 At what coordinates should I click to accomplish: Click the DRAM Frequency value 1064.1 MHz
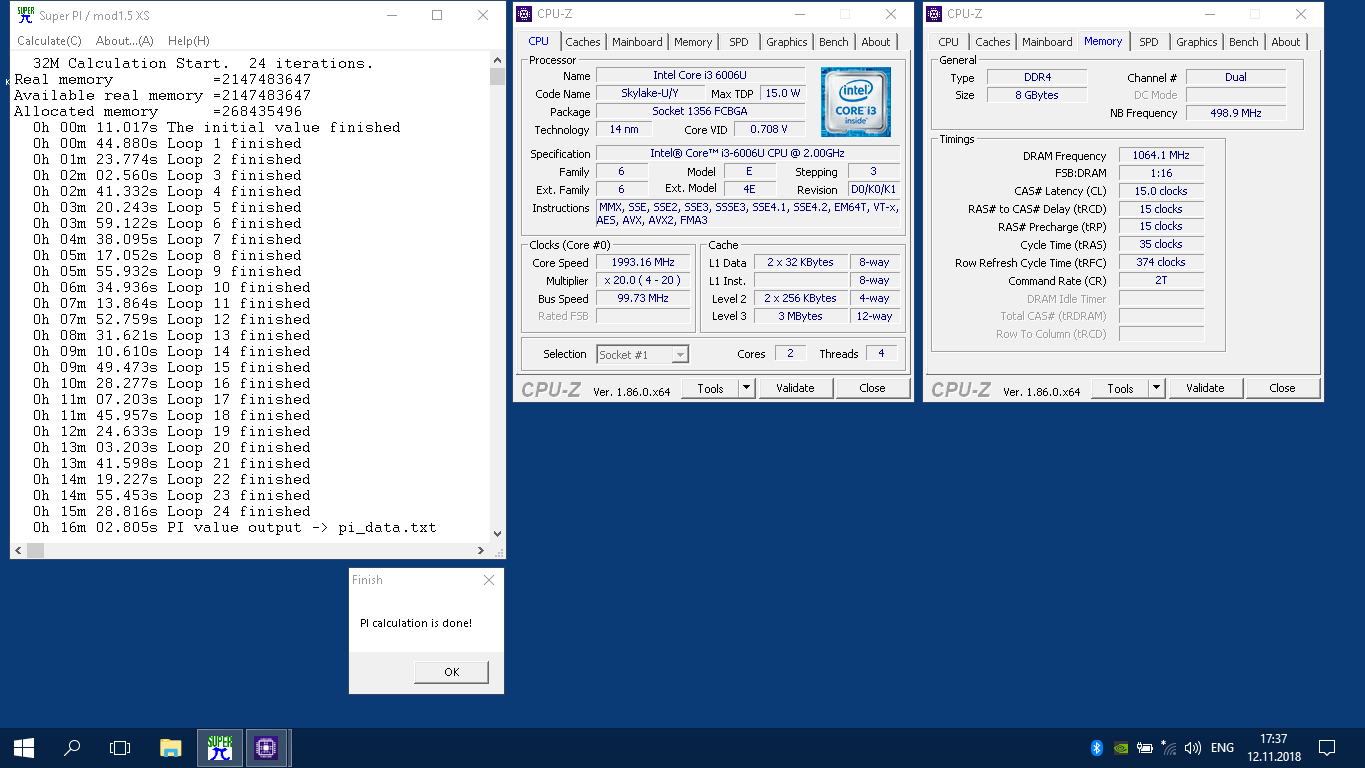[x=1161, y=156]
